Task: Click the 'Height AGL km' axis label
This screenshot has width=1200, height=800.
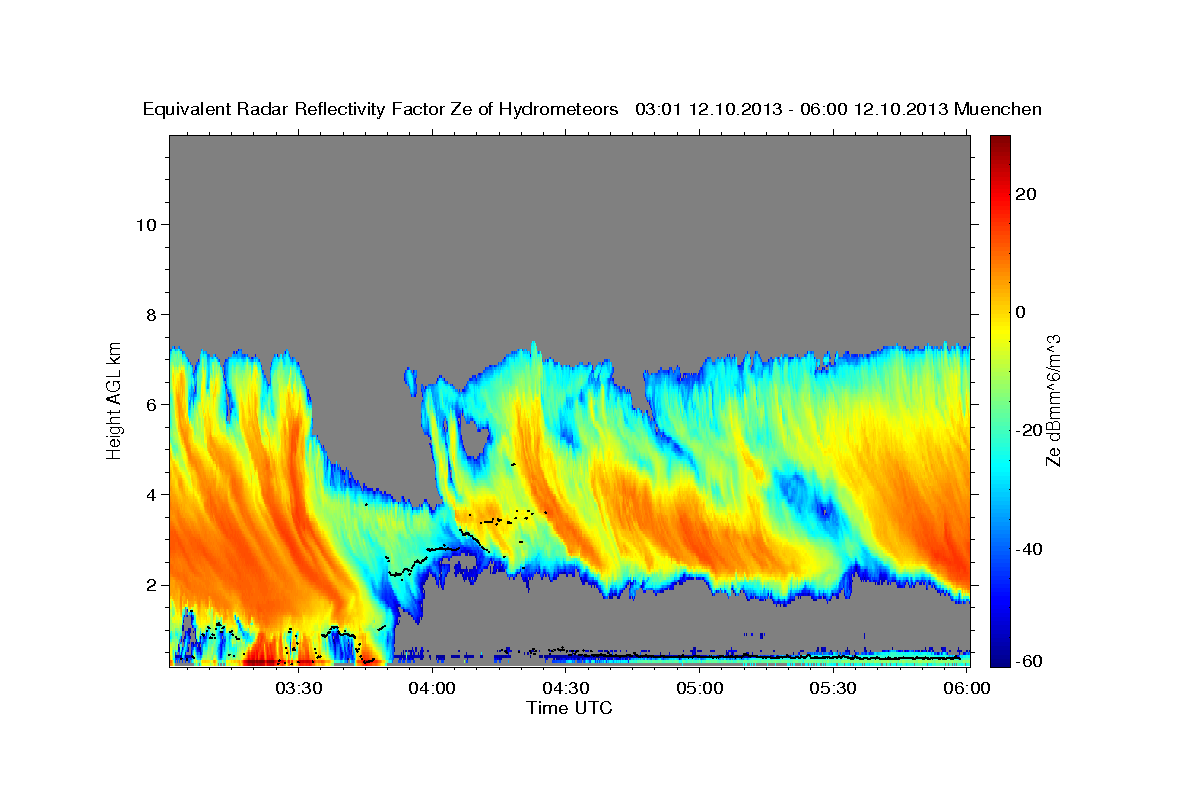Action: [x=115, y=399]
